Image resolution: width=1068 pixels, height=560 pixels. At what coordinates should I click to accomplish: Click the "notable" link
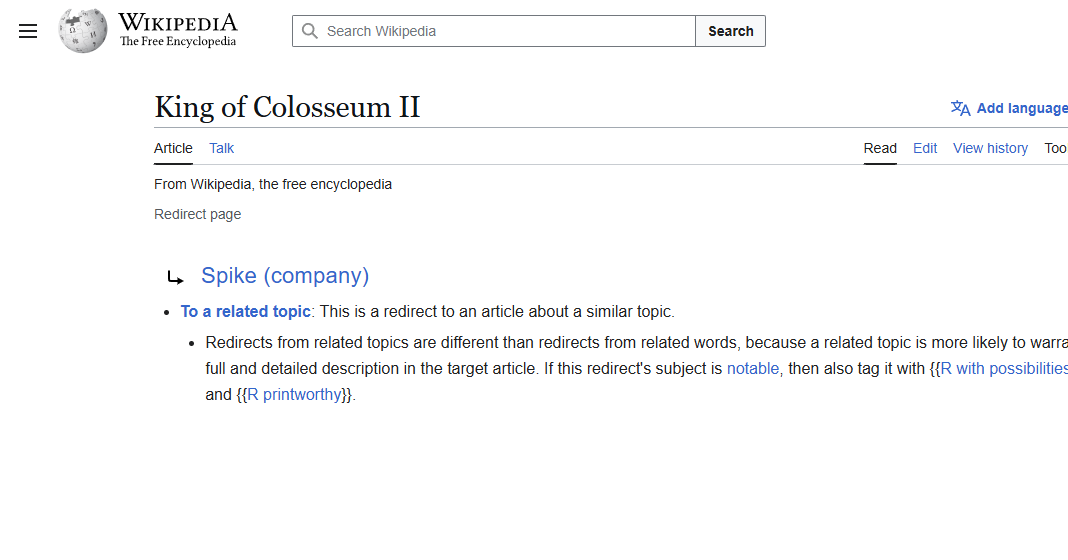[x=753, y=368]
